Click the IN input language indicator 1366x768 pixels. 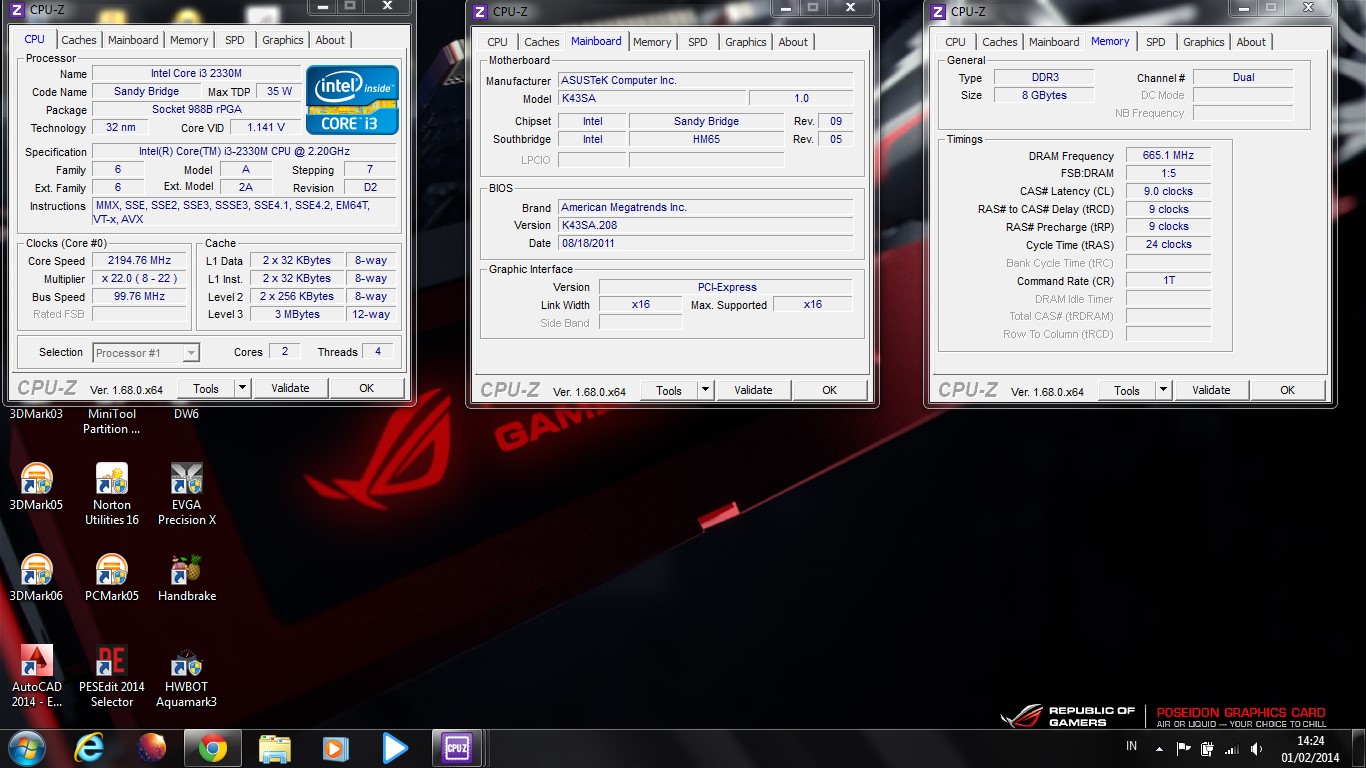coord(1131,746)
